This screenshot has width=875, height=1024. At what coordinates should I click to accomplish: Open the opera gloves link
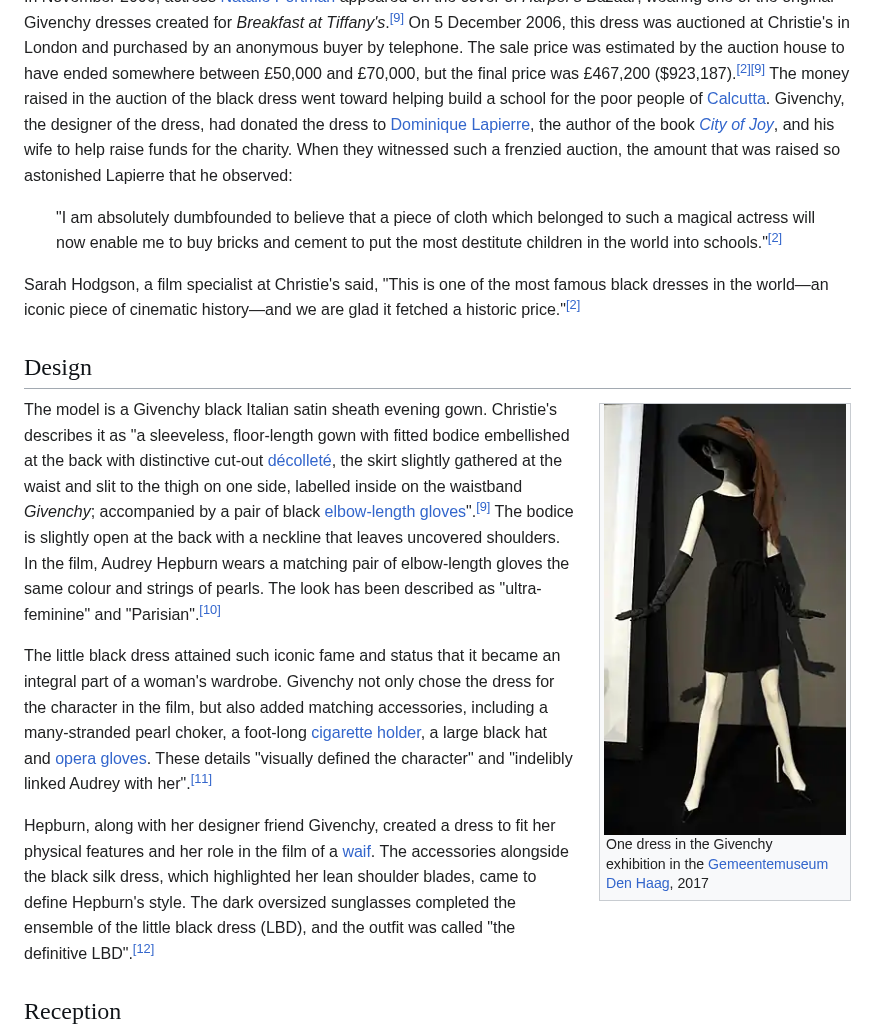coord(101,758)
